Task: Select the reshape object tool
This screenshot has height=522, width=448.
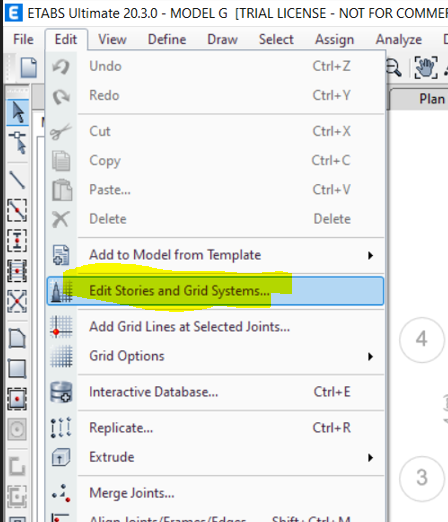Action: pos(18,142)
